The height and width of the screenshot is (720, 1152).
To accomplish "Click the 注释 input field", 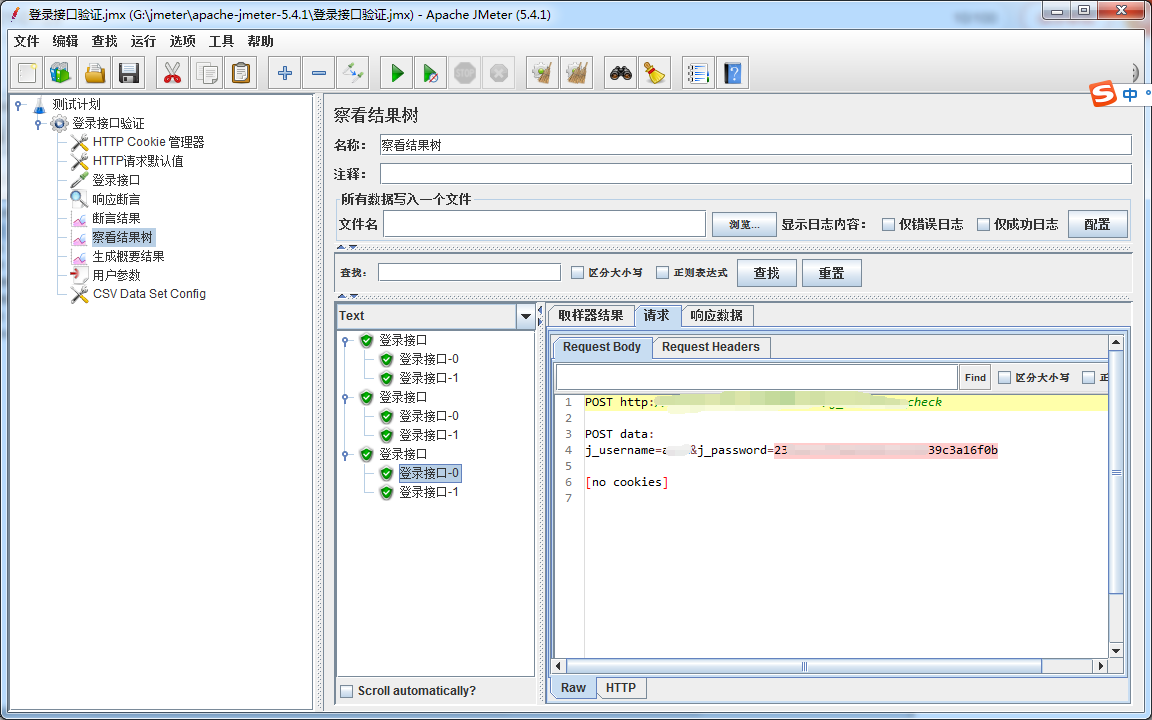I will pyautogui.click(x=755, y=174).
